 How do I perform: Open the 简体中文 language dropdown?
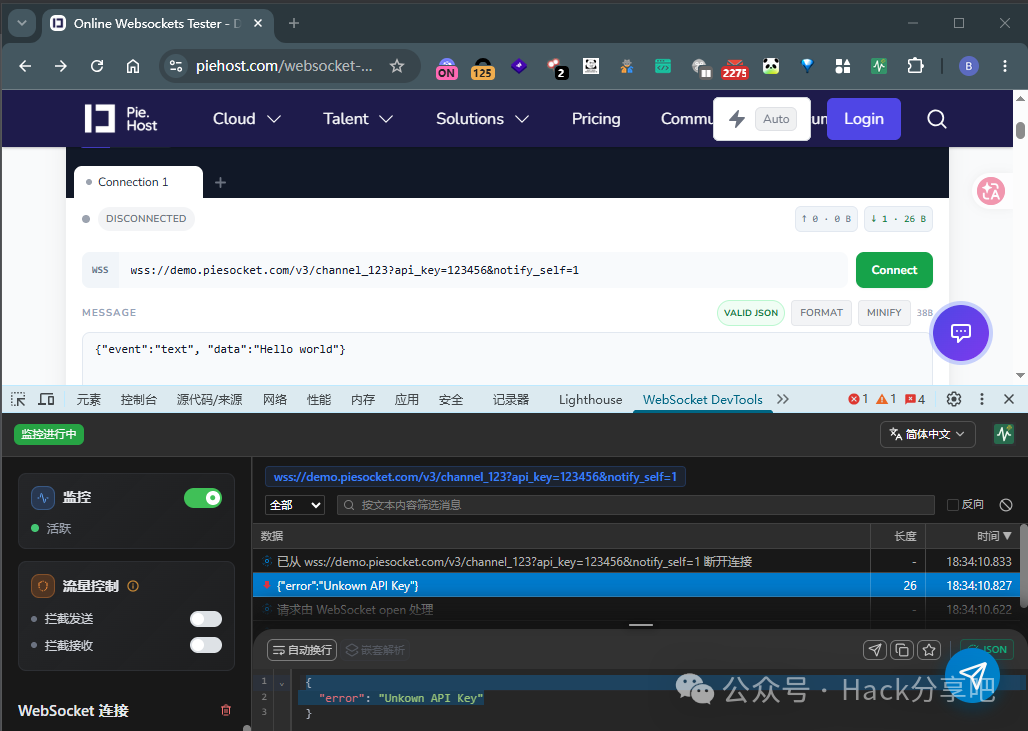click(927, 434)
